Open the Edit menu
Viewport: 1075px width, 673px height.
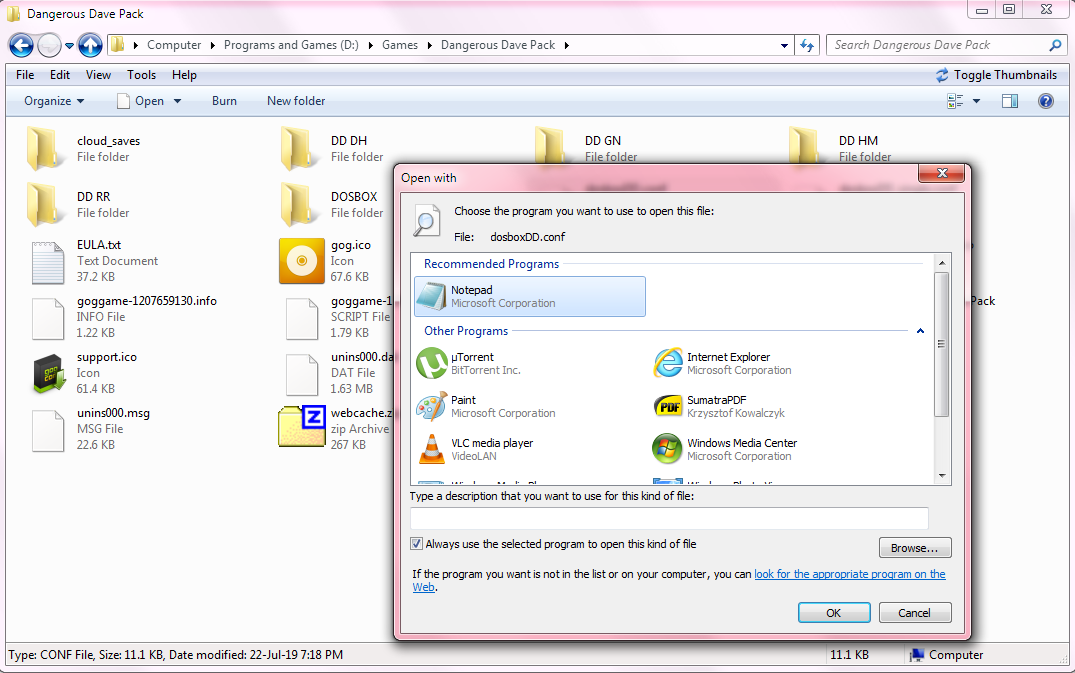(x=60, y=75)
